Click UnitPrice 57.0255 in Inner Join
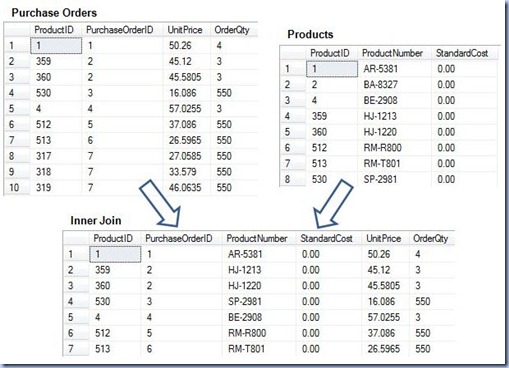 click(x=384, y=317)
